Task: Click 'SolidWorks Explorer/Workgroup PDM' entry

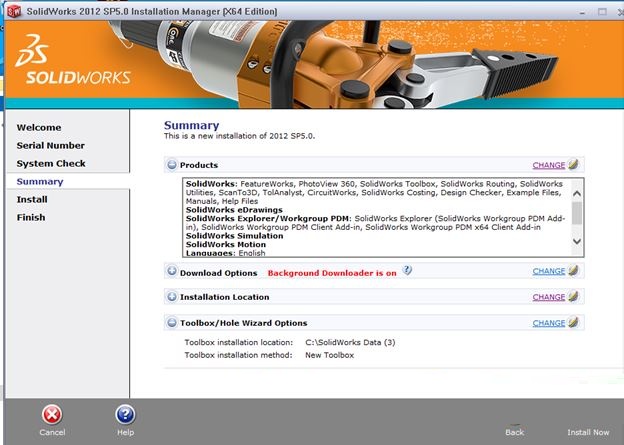Action: tap(269, 219)
